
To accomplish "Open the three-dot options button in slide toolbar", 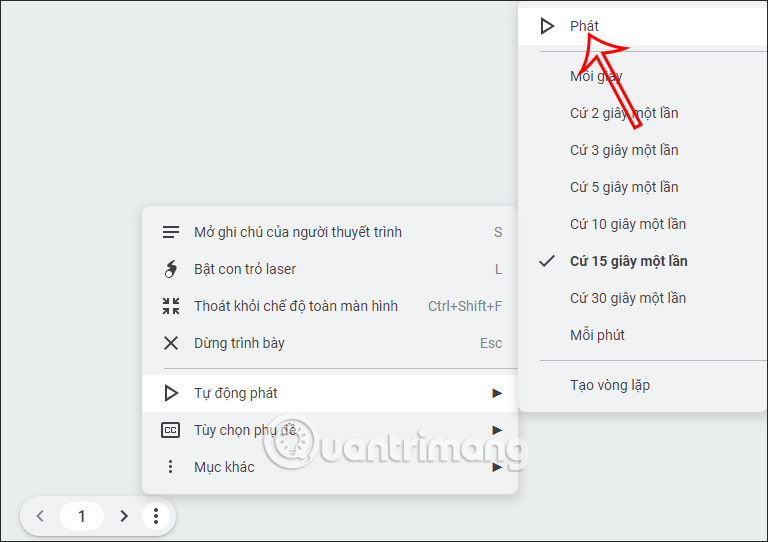I will [156, 516].
